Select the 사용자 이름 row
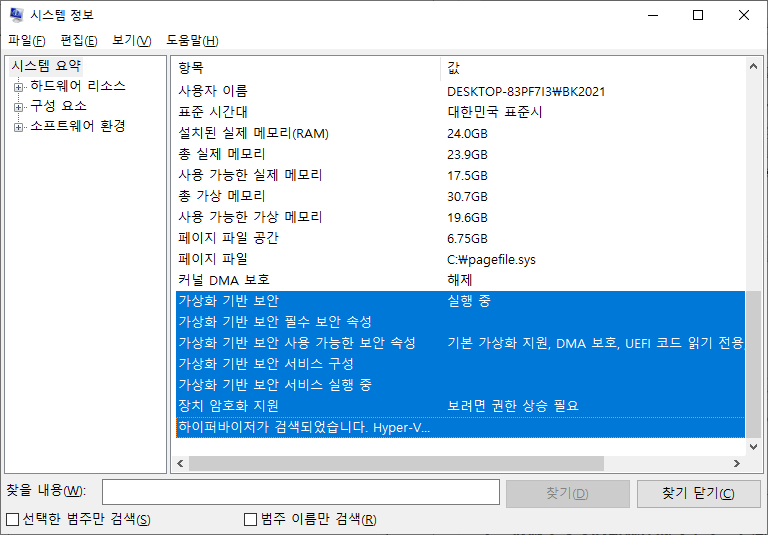 click(460, 91)
